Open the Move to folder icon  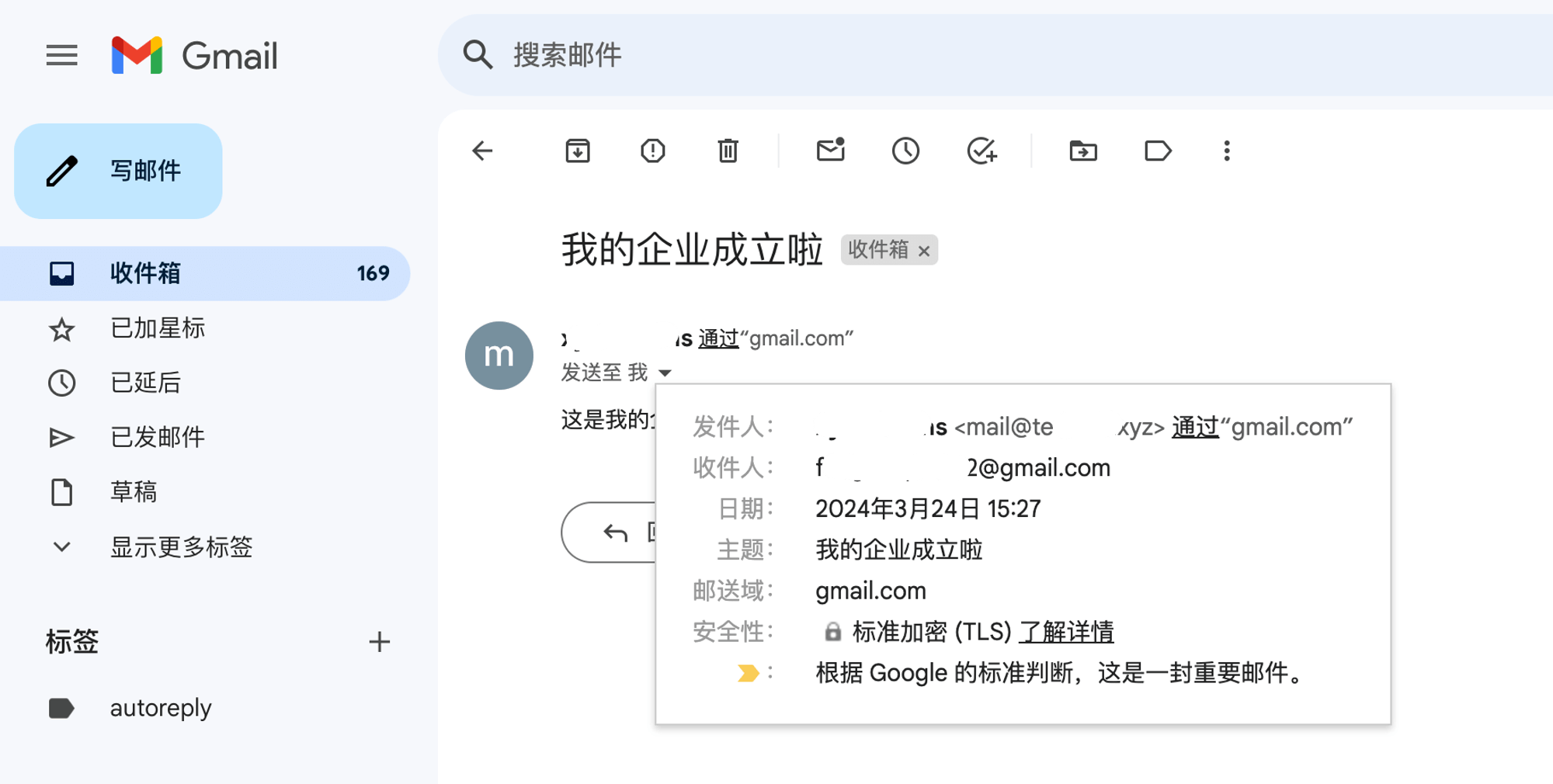(1083, 151)
